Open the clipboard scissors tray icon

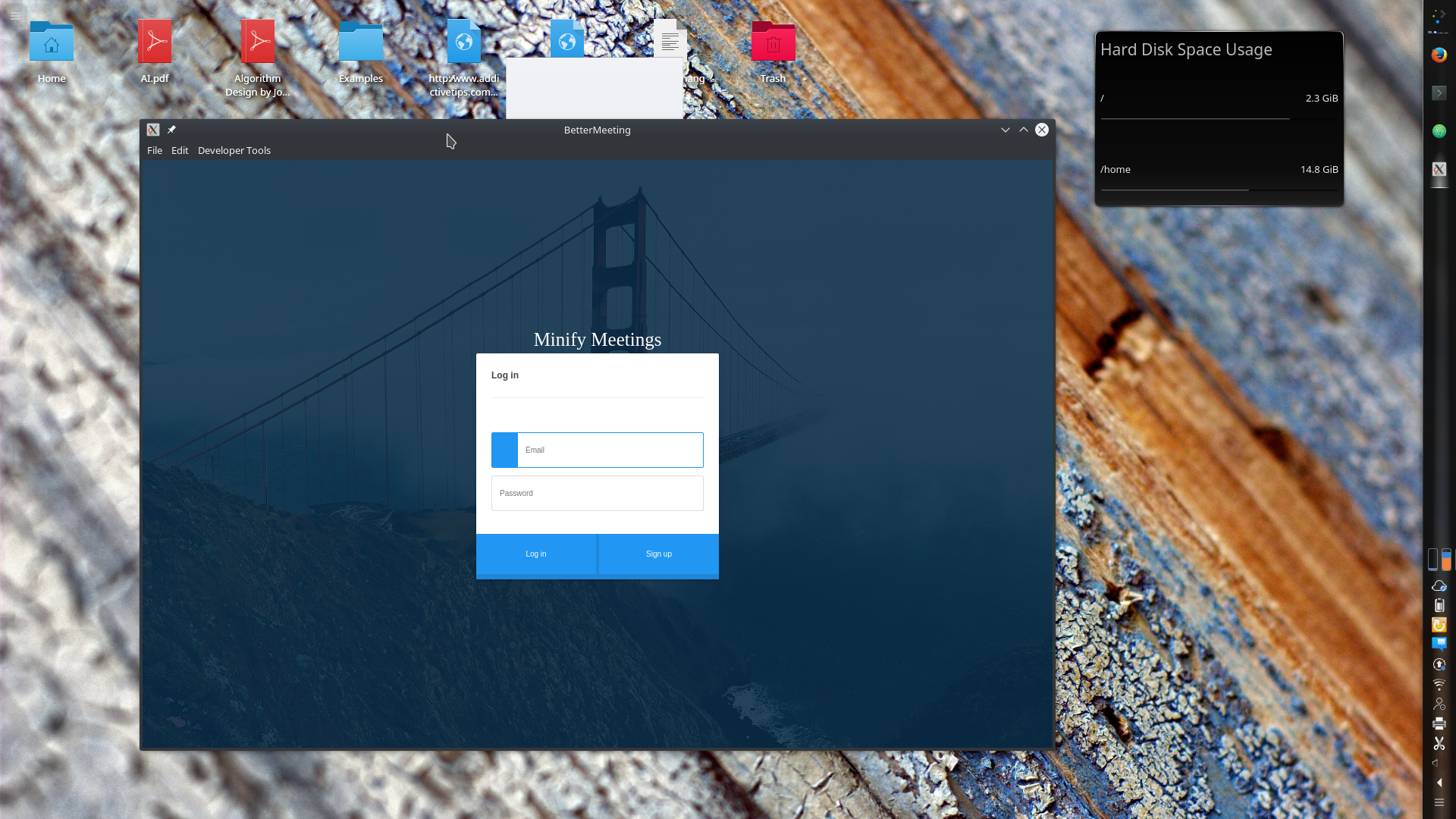tap(1439, 743)
